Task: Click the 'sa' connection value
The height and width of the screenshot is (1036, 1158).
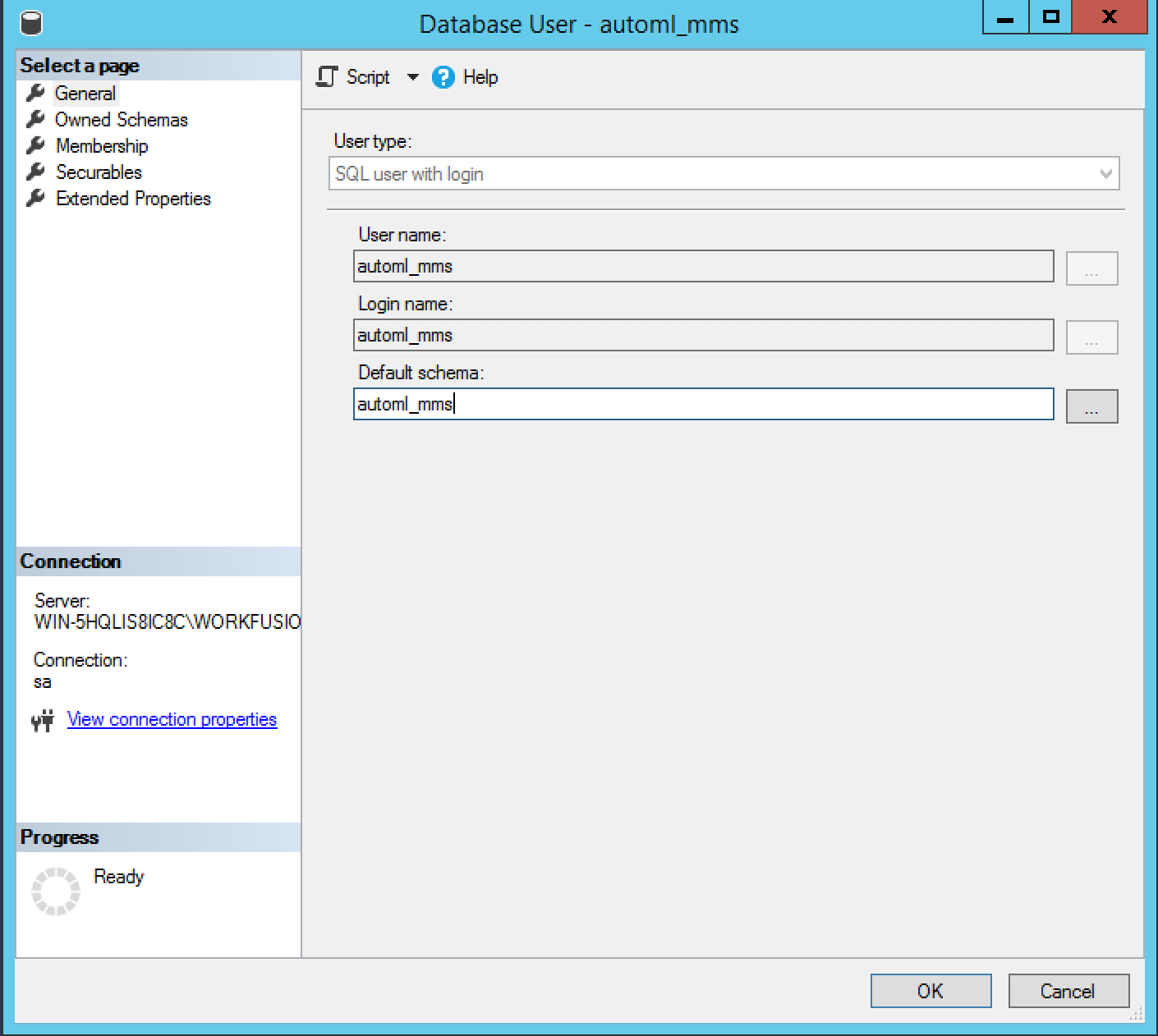Action: (x=43, y=682)
